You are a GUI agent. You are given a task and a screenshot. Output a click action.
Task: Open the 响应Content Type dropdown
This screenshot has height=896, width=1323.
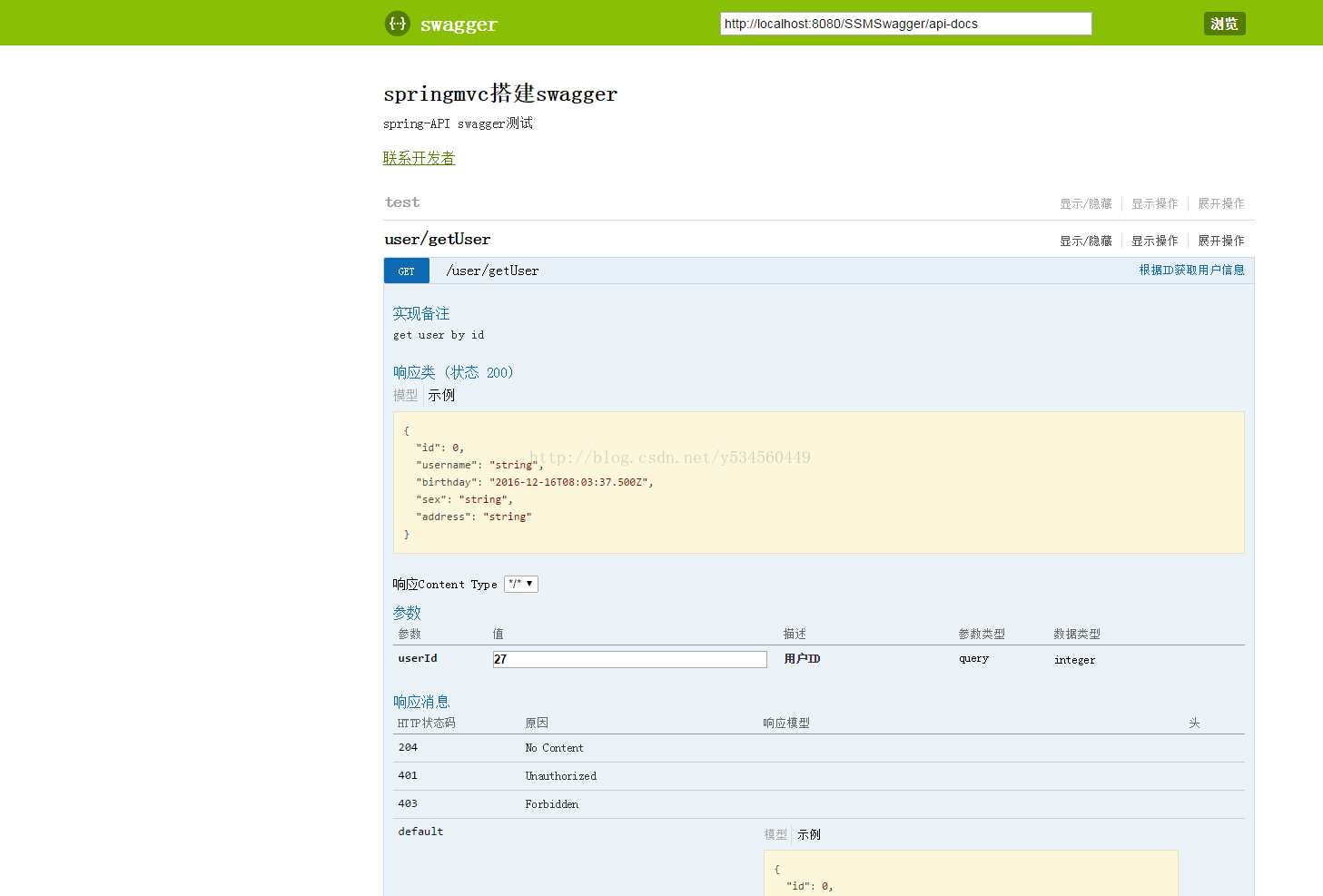click(x=521, y=584)
